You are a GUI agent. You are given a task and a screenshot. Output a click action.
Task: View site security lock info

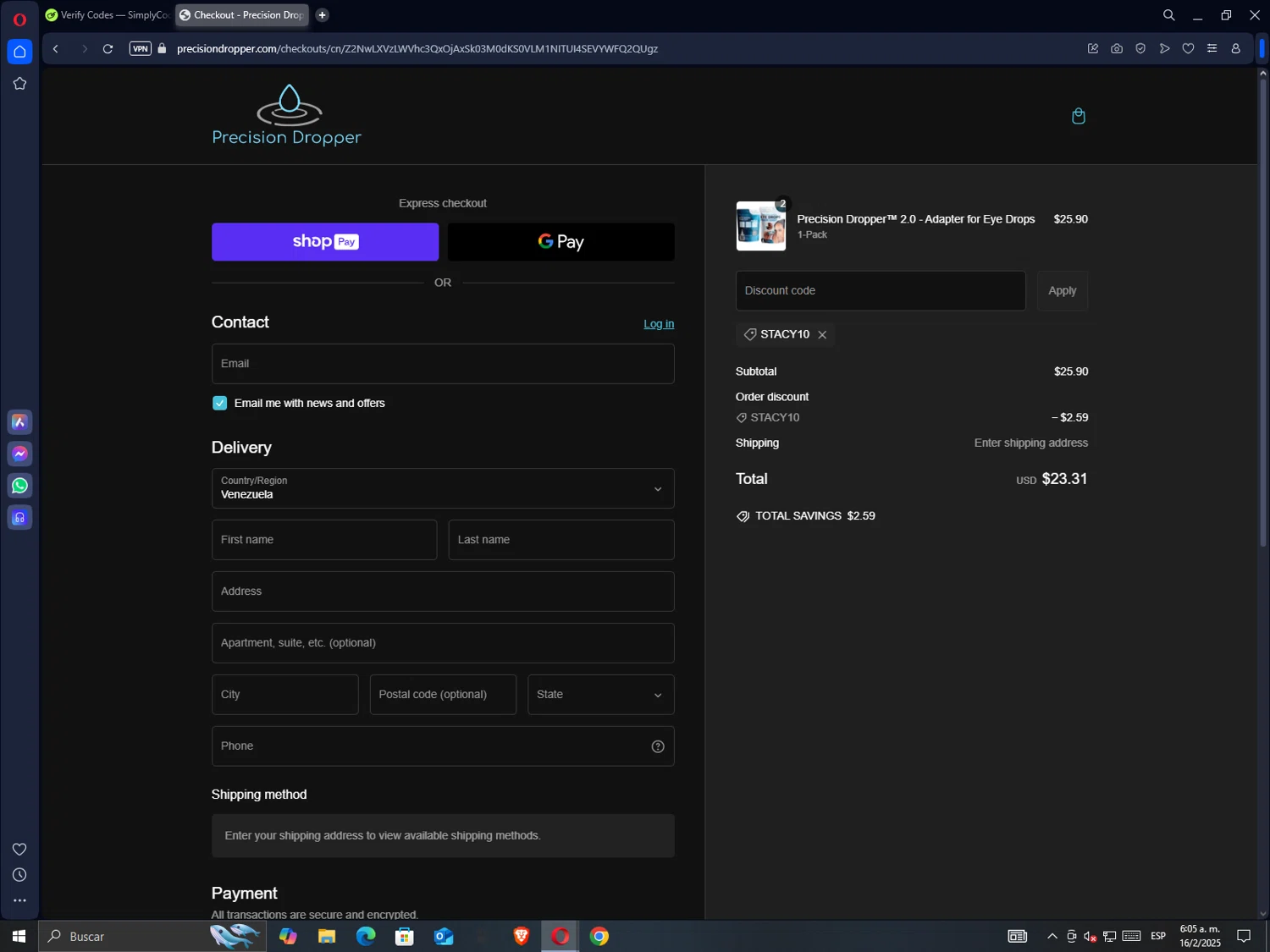pyautogui.click(x=162, y=49)
